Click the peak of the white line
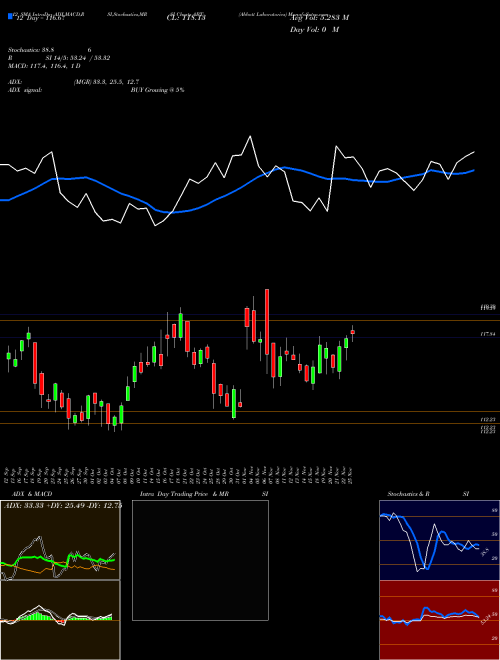500x660 pixels. [x=250, y=136]
